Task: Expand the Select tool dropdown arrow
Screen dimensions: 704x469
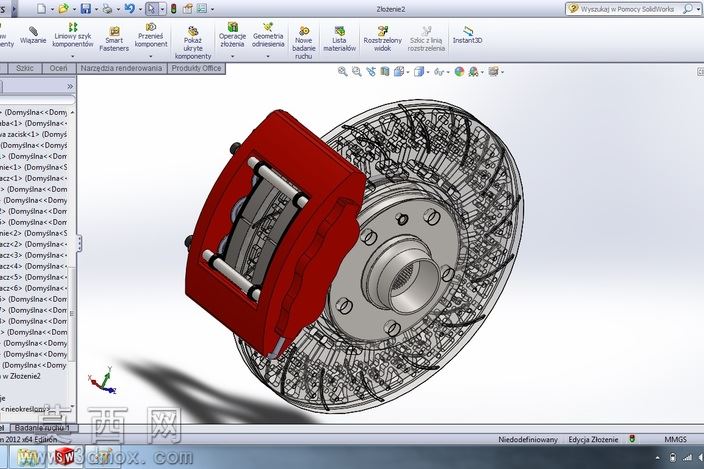Action: click(162, 9)
